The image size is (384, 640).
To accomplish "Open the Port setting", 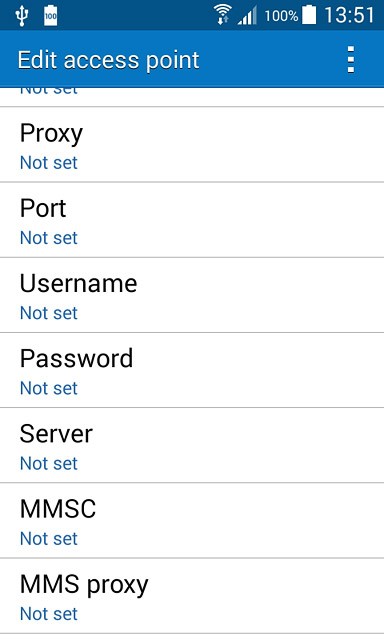I will click(x=192, y=220).
